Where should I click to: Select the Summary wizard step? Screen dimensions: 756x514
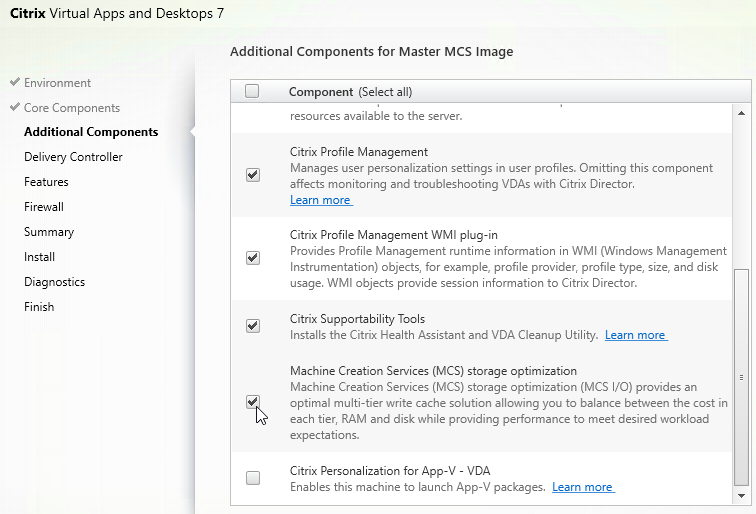click(49, 232)
